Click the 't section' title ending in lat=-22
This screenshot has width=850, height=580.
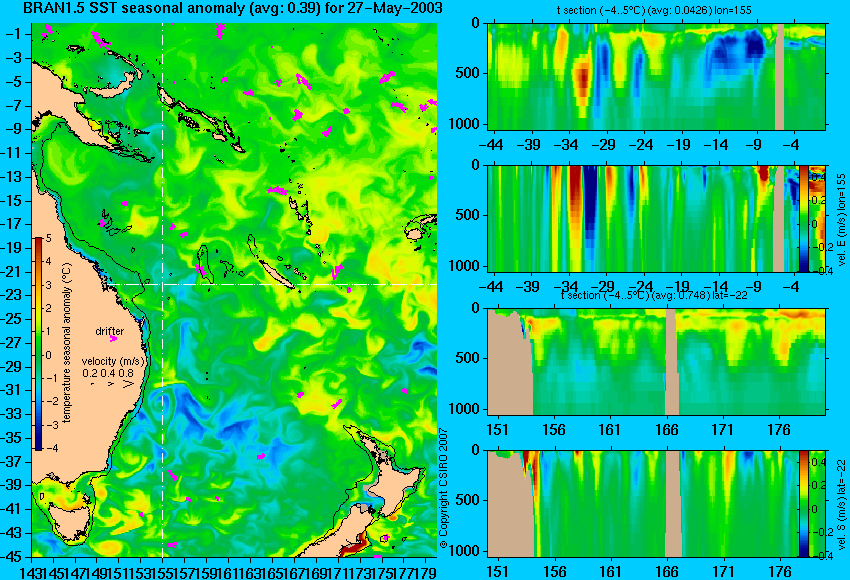click(654, 295)
